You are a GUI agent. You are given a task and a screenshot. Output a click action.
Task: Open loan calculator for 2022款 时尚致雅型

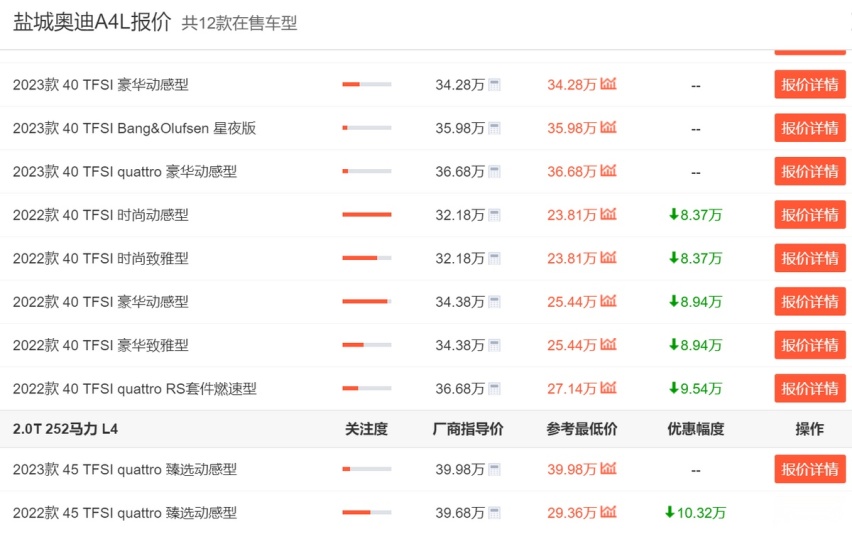tap(494, 259)
